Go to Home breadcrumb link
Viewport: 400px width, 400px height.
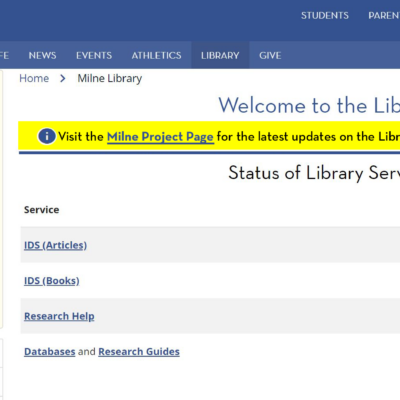coord(34,78)
